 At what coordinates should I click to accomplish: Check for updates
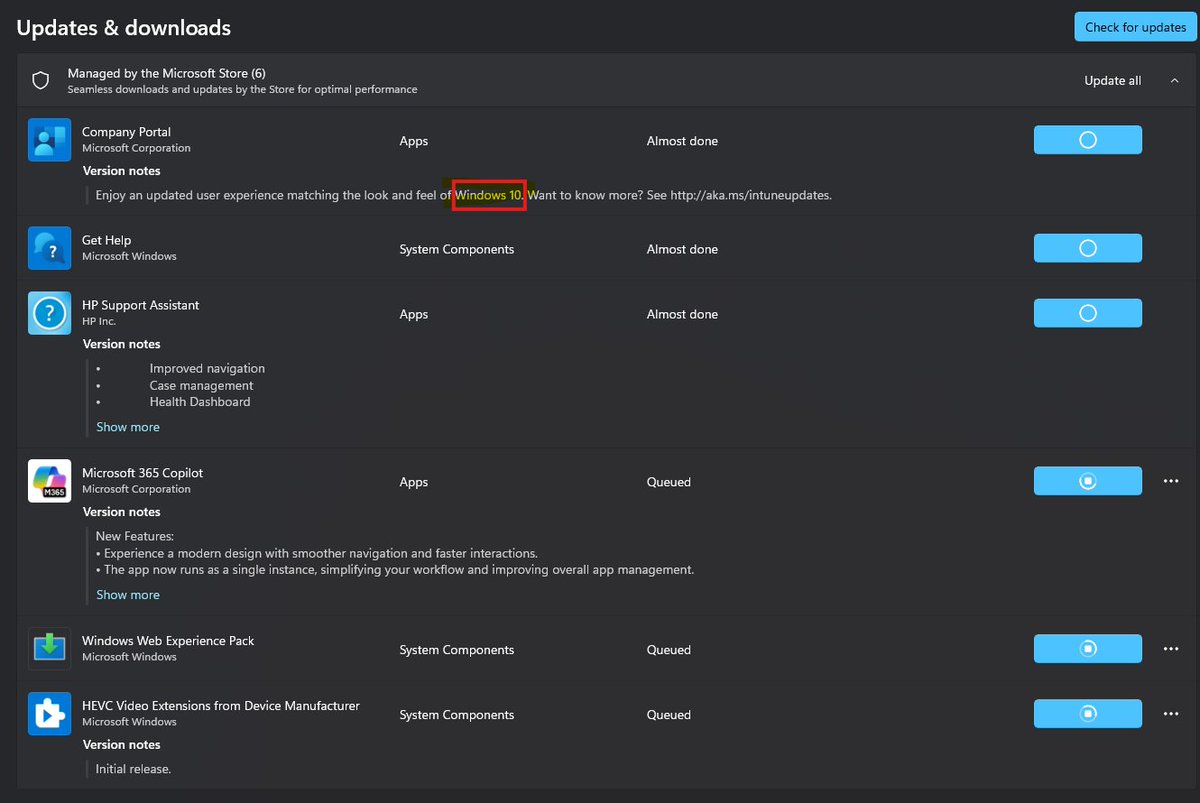coord(1136,27)
